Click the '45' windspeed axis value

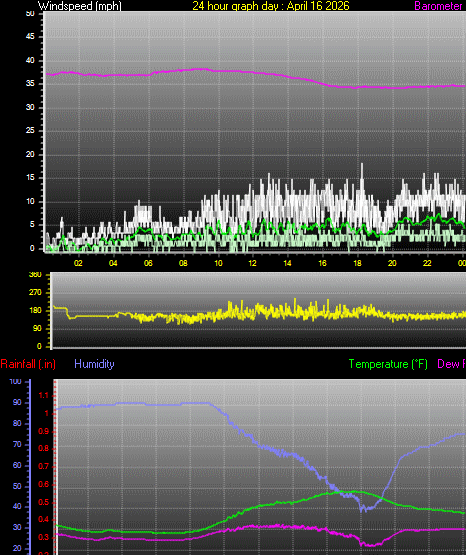click(30, 36)
